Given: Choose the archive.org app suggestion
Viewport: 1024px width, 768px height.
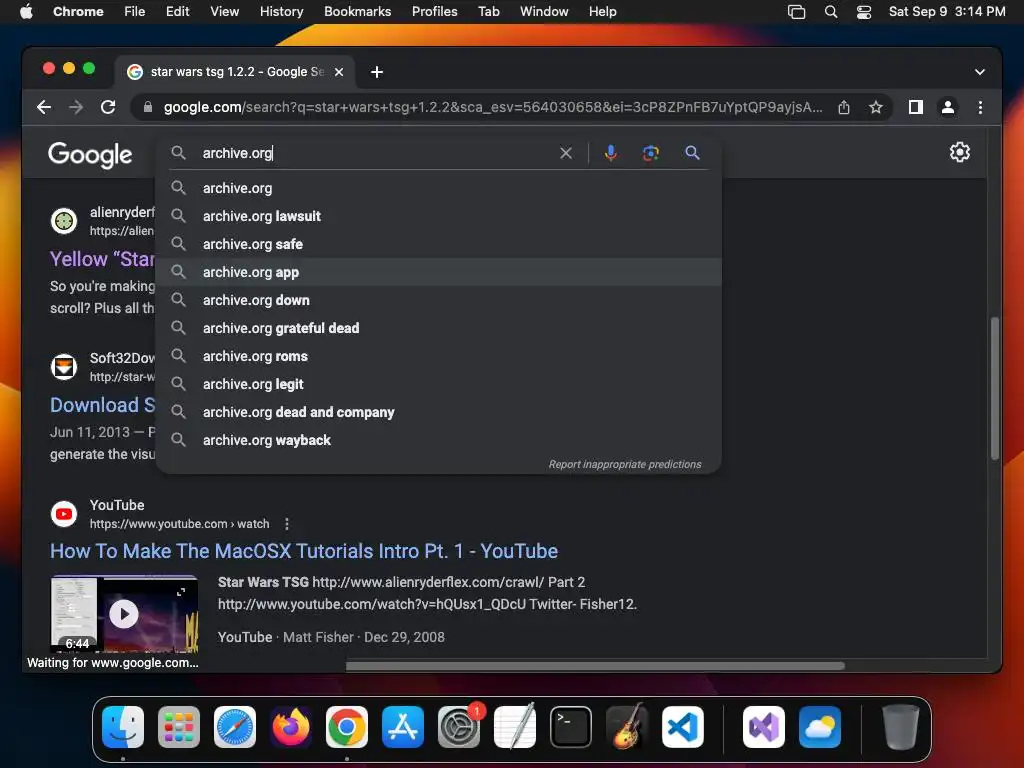Looking at the screenshot, I should coord(439,272).
